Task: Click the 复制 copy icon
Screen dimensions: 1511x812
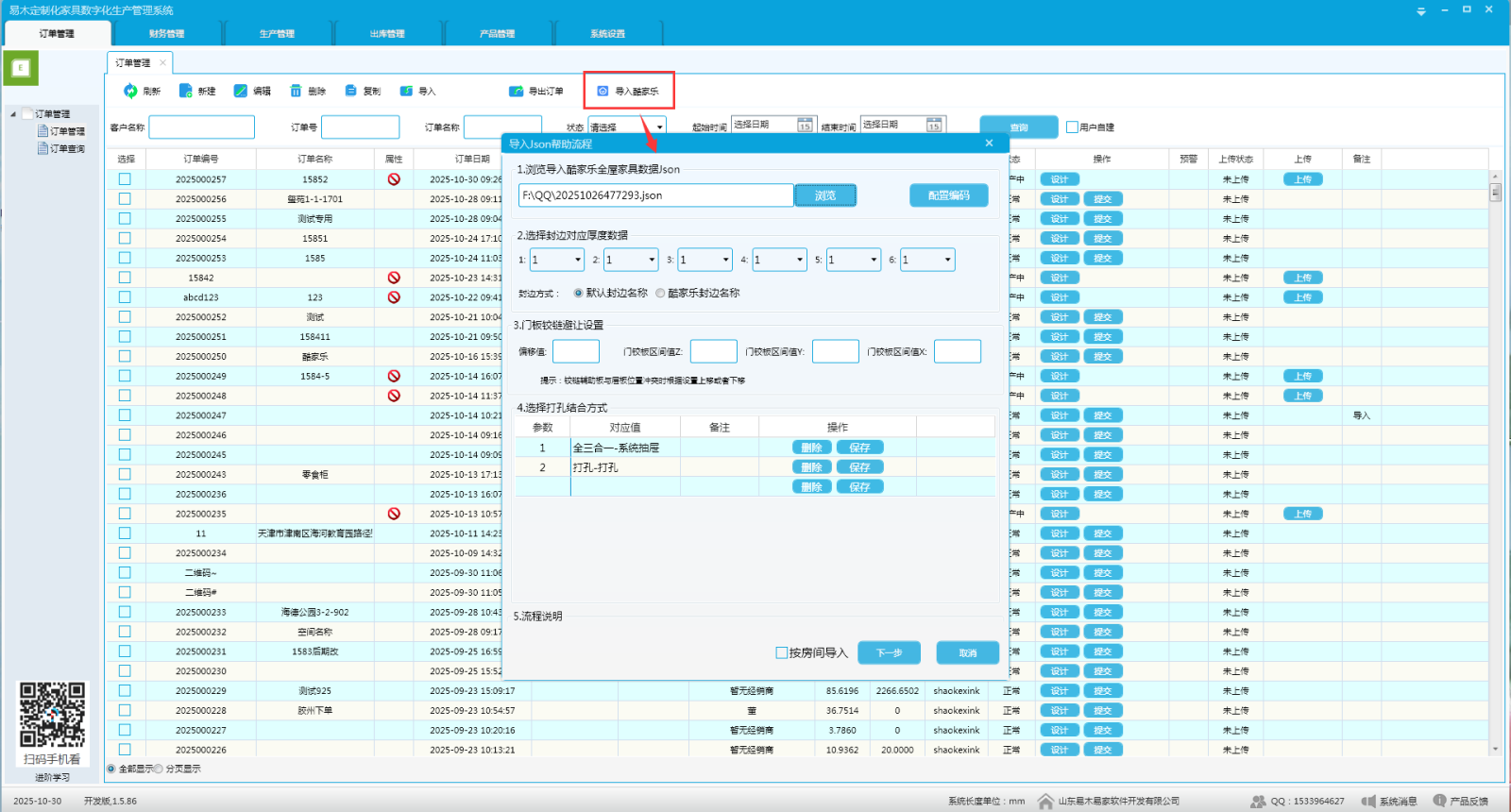Action: (x=351, y=91)
